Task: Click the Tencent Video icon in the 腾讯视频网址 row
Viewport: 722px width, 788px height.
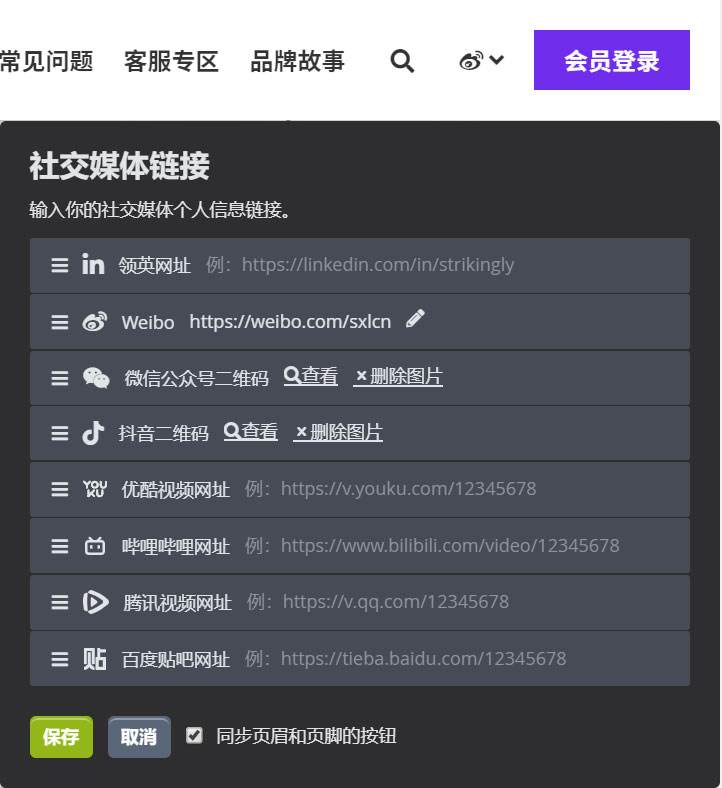Action: tap(95, 602)
